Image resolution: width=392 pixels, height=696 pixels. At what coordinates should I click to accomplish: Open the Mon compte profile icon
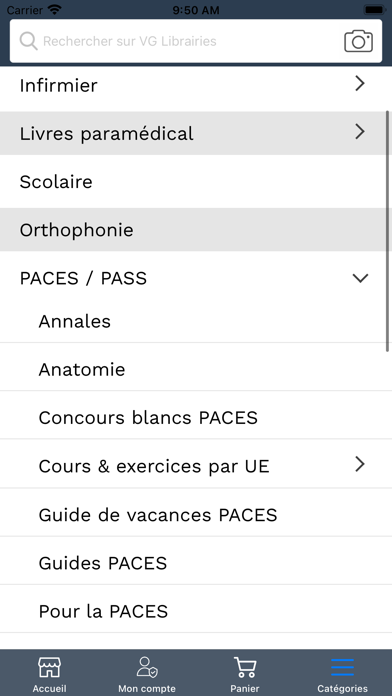[147, 668]
